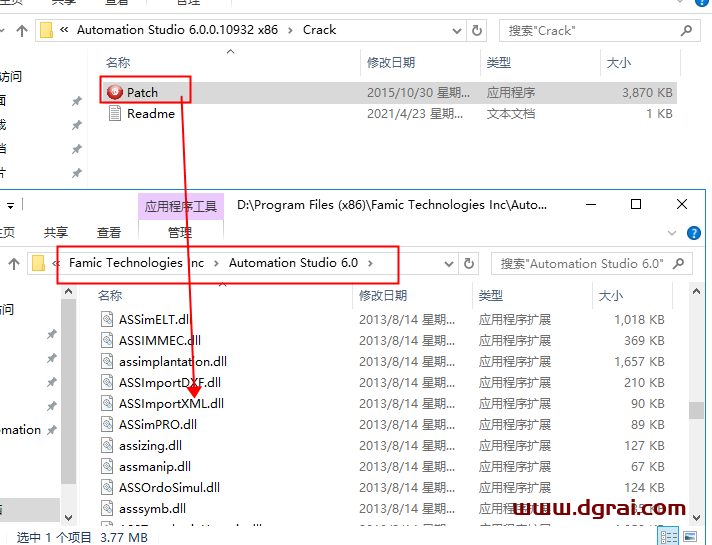This screenshot has height=545, width=712.
Task: Click the assmanip.dll file icon
Action: [107, 466]
